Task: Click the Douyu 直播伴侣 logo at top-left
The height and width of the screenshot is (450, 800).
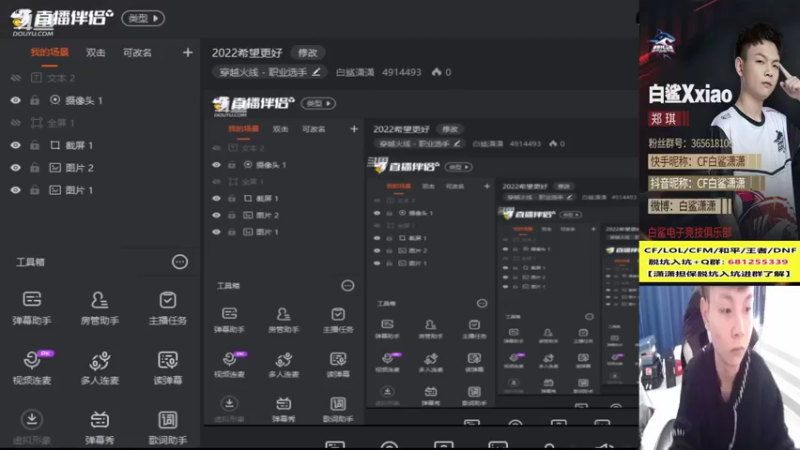Action: (x=61, y=20)
